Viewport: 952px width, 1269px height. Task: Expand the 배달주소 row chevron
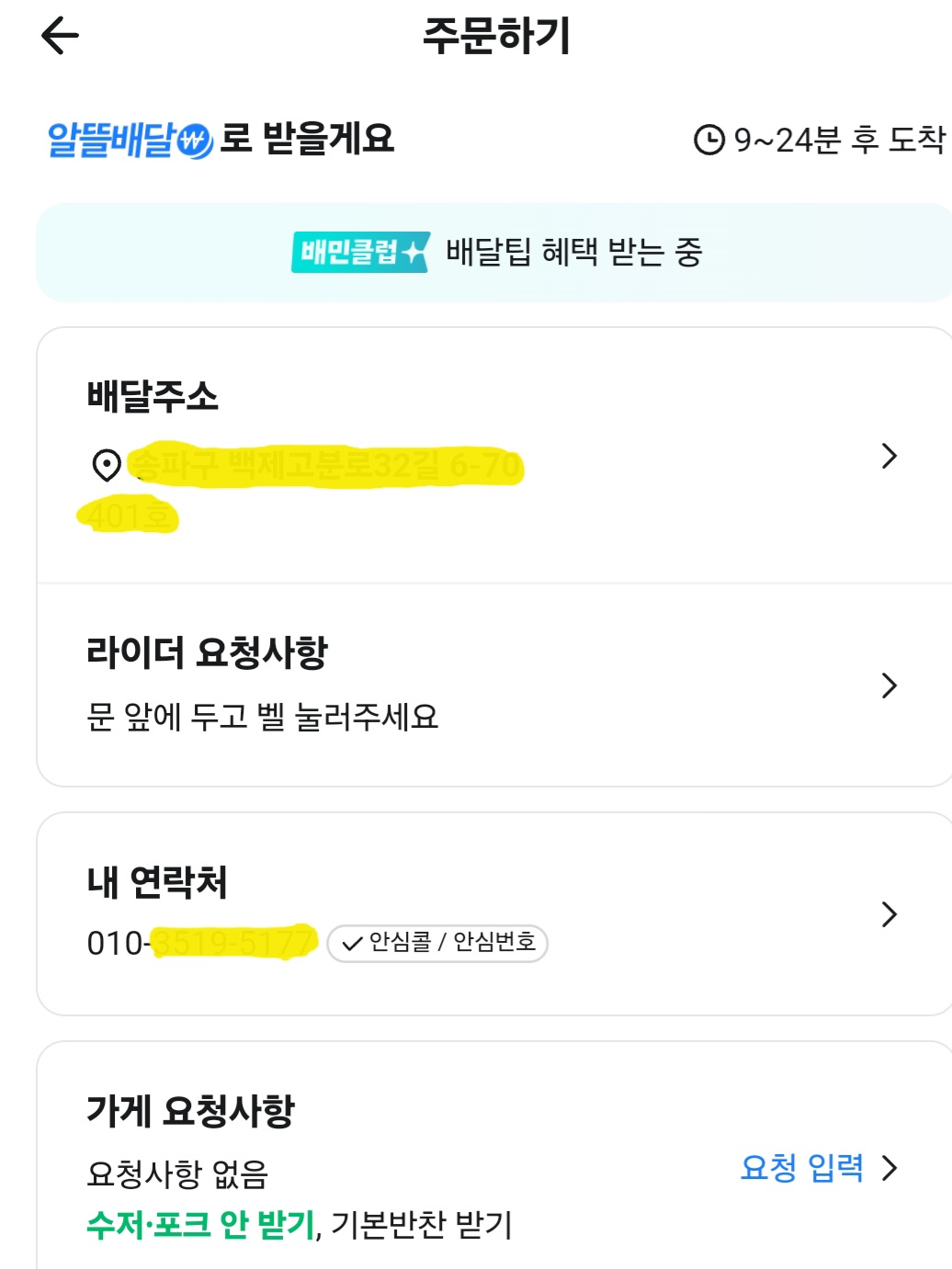point(889,456)
